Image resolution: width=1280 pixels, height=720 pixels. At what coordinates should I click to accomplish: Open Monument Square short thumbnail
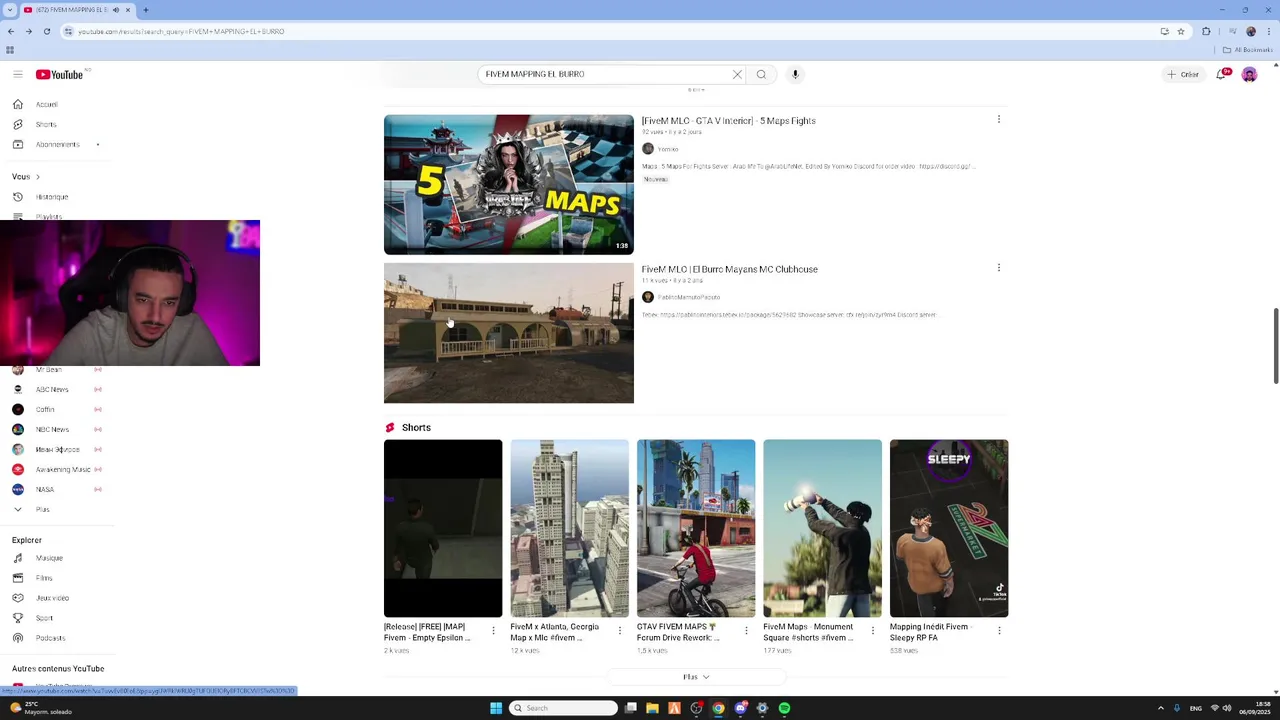pos(823,528)
